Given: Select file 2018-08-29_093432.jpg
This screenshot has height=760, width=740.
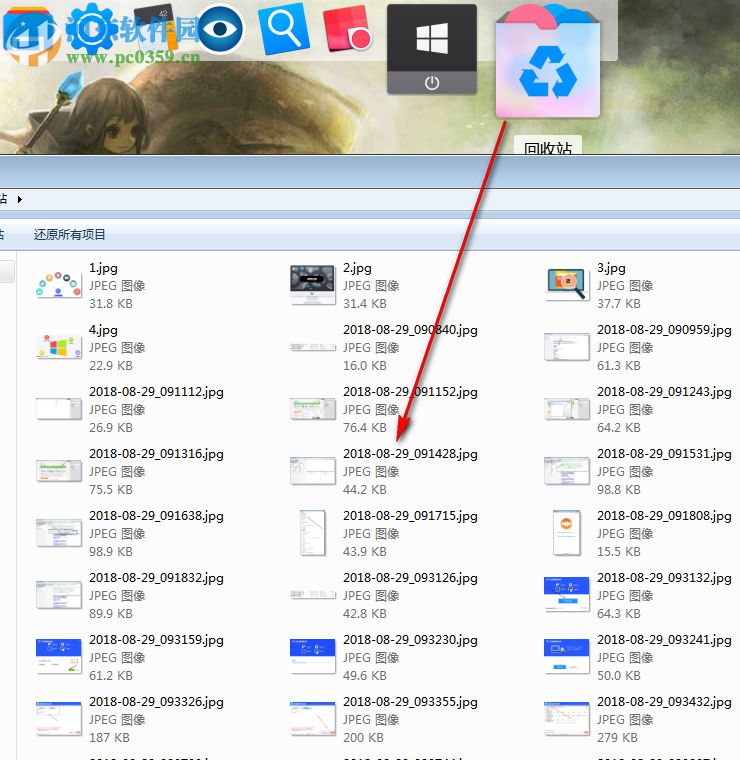Looking at the screenshot, I should point(638,719).
